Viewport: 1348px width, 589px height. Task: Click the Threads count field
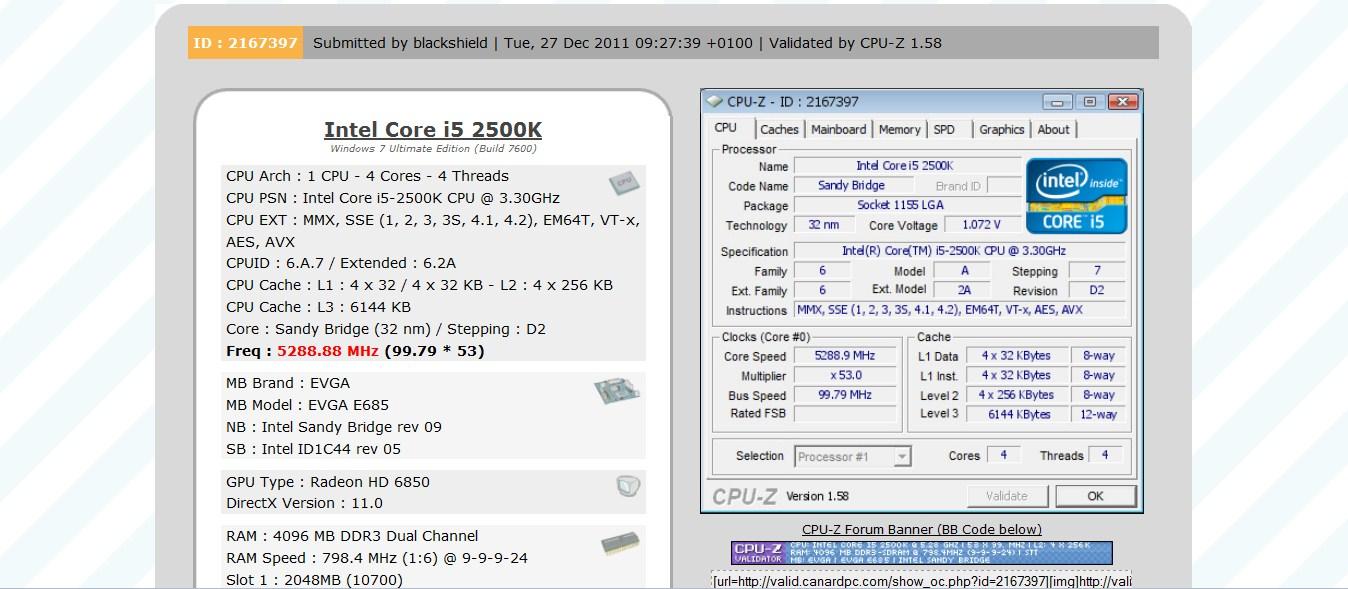click(1105, 455)
